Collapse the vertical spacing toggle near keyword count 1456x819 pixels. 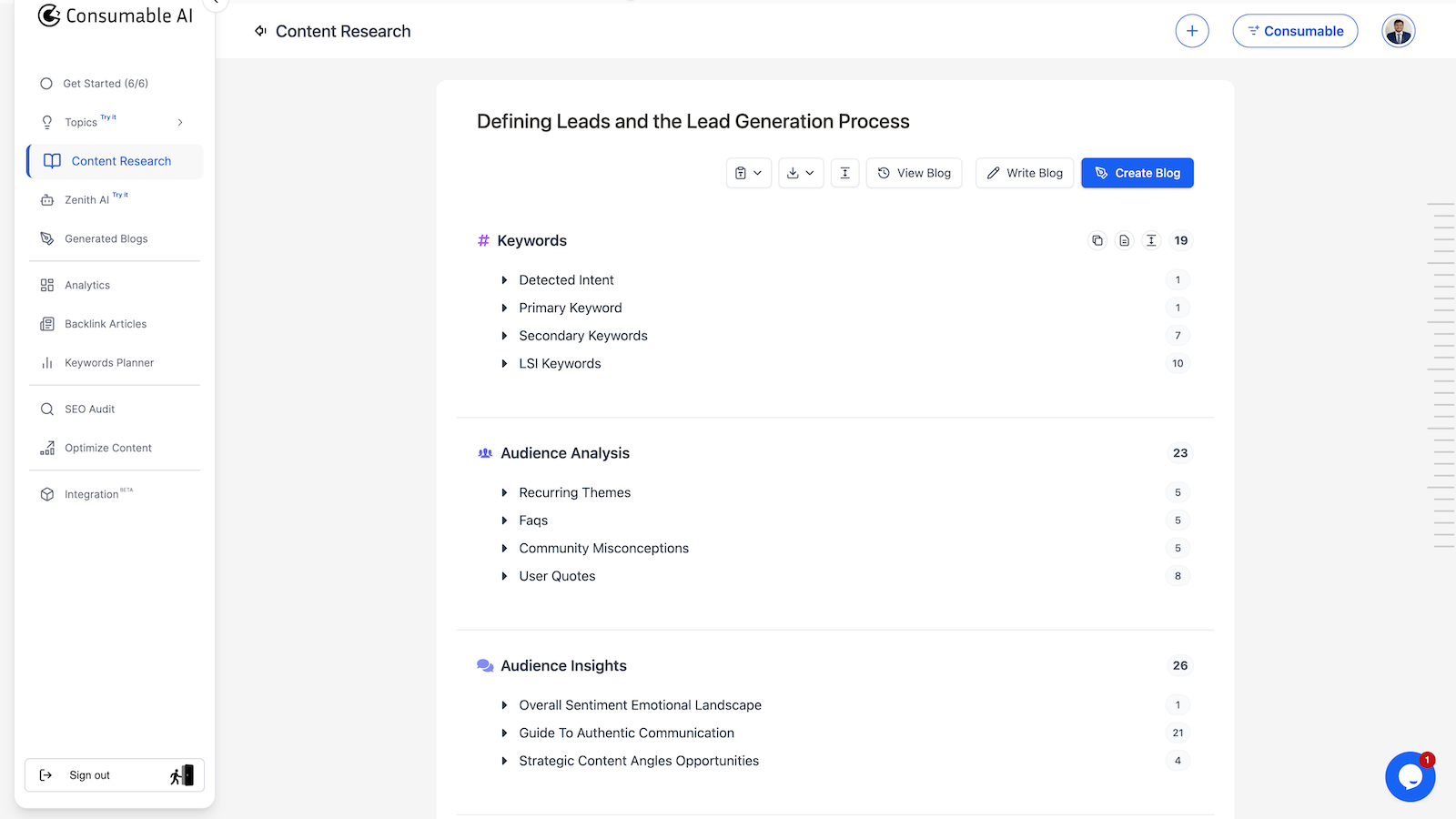pyautogui.click(x=1151, y=240)
